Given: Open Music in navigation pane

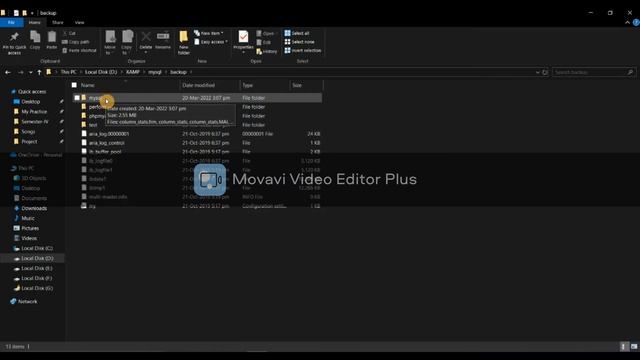Looking at the screenshot, I should (x=28, y=218).
